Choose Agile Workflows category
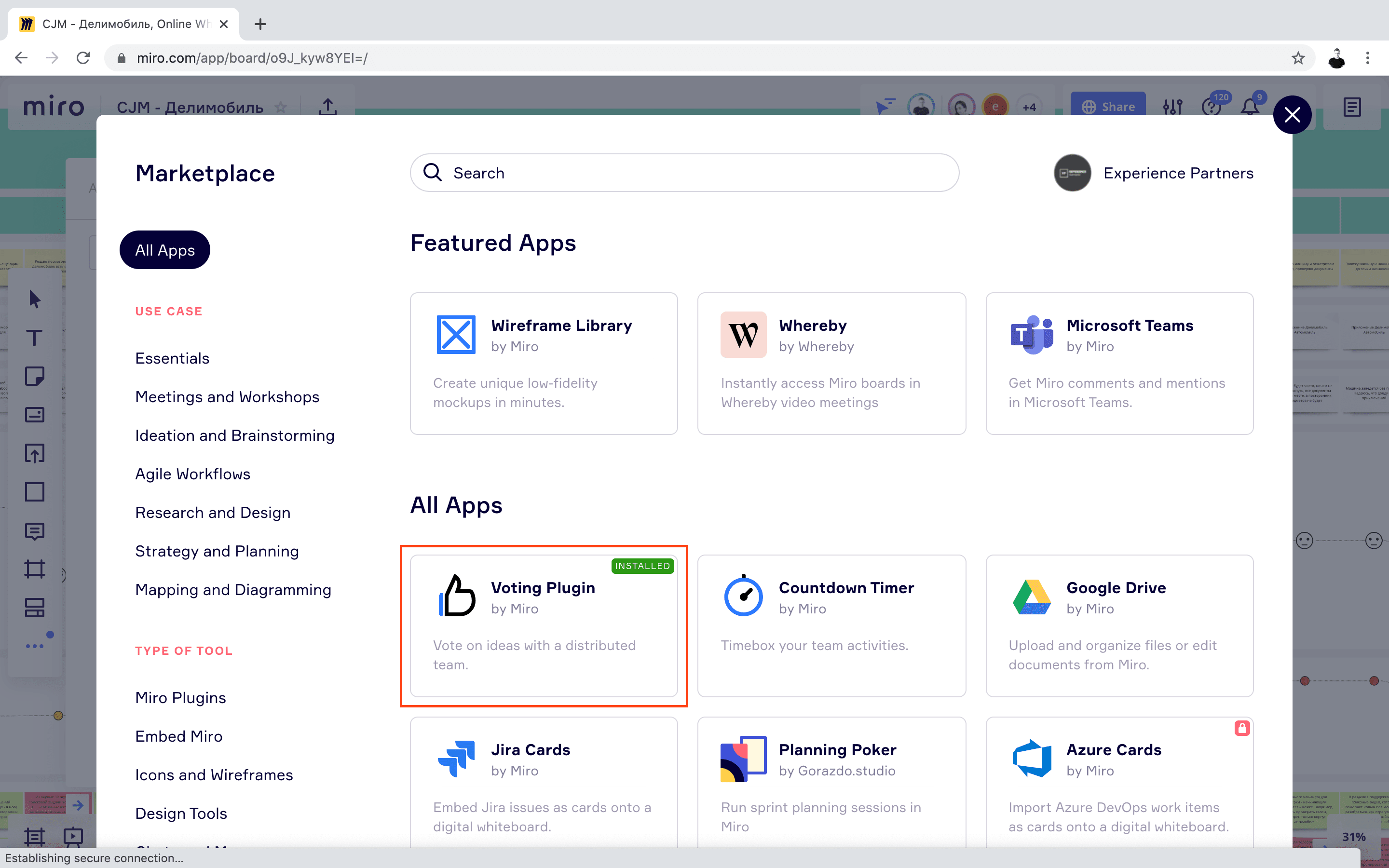The height and width of the screenshot is (868, 1389). pyautogui.click(x=193, y=474)
